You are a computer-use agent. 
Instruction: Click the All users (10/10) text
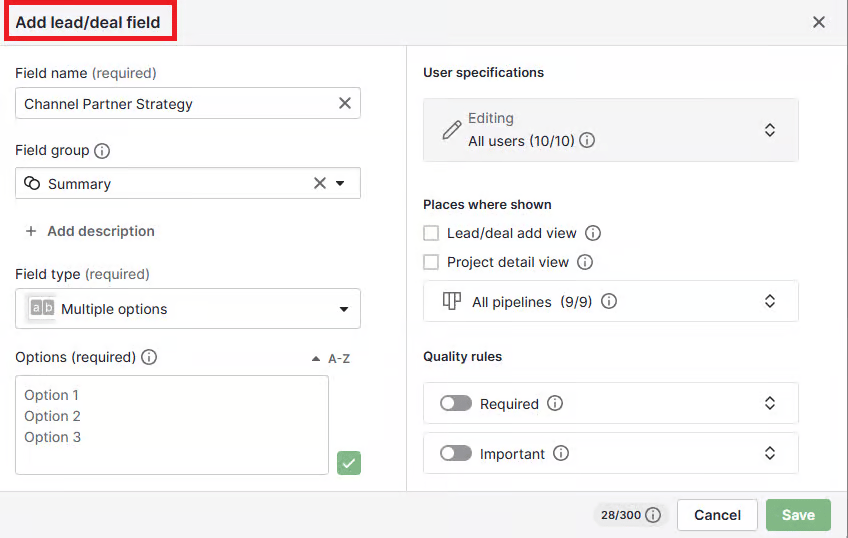click(x=521, y=141)
